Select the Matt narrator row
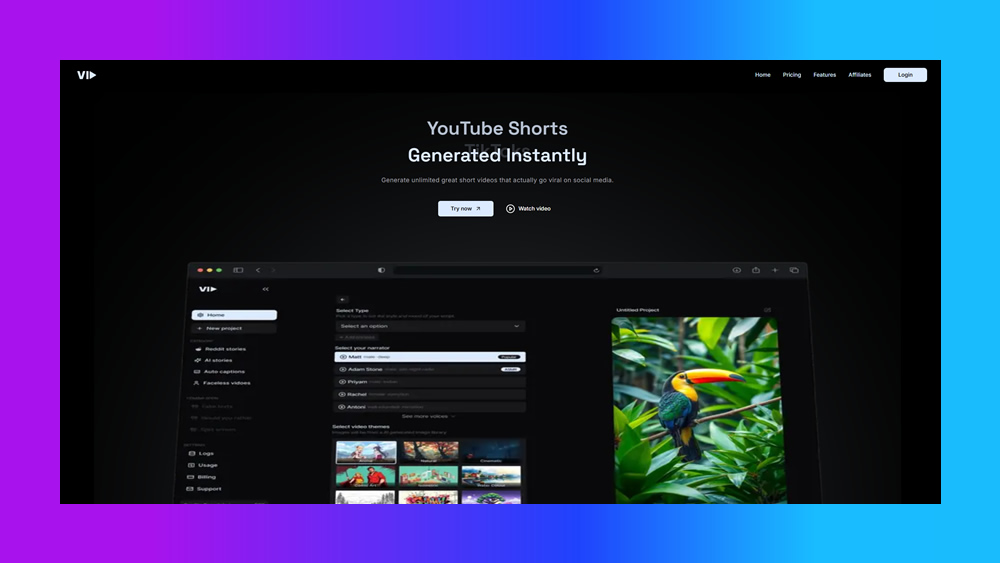 coord(430,357)
